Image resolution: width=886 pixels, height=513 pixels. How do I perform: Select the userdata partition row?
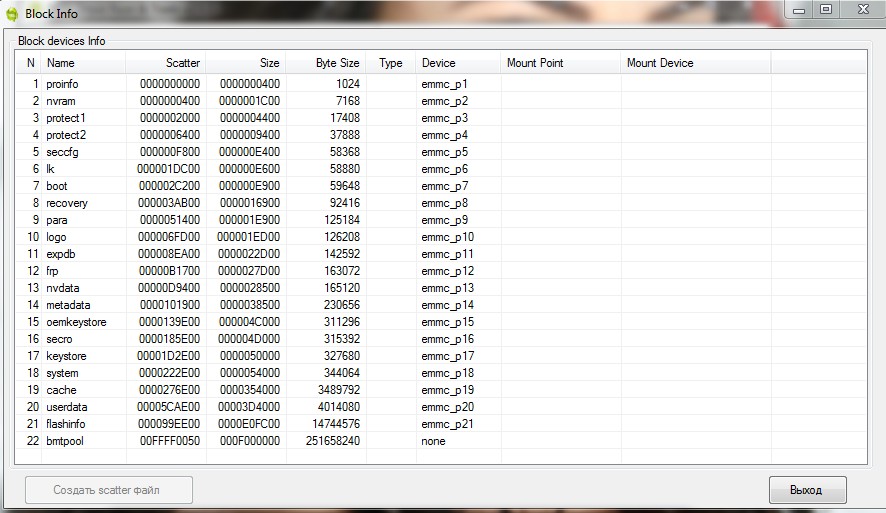67,407
